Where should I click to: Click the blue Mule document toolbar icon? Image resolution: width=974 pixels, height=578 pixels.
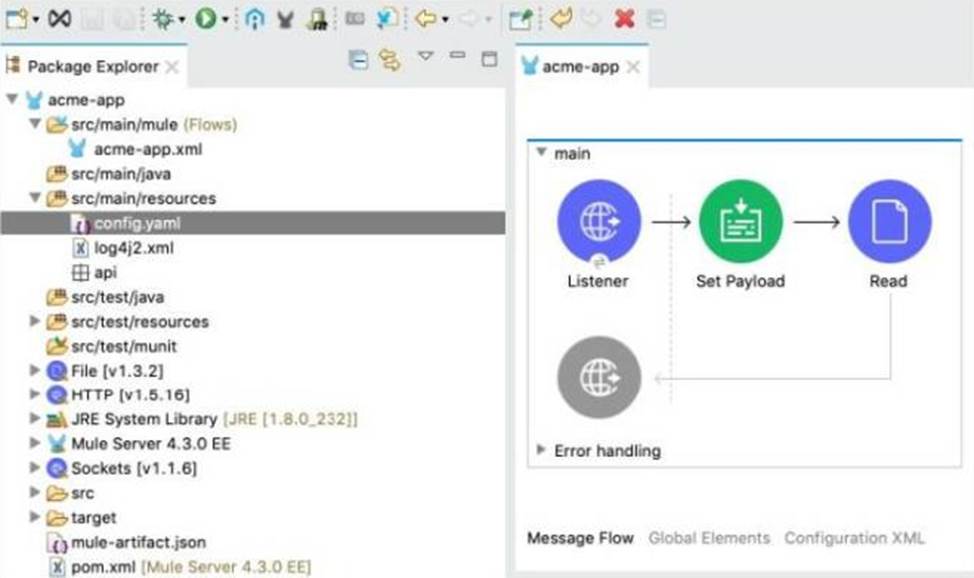388,19
